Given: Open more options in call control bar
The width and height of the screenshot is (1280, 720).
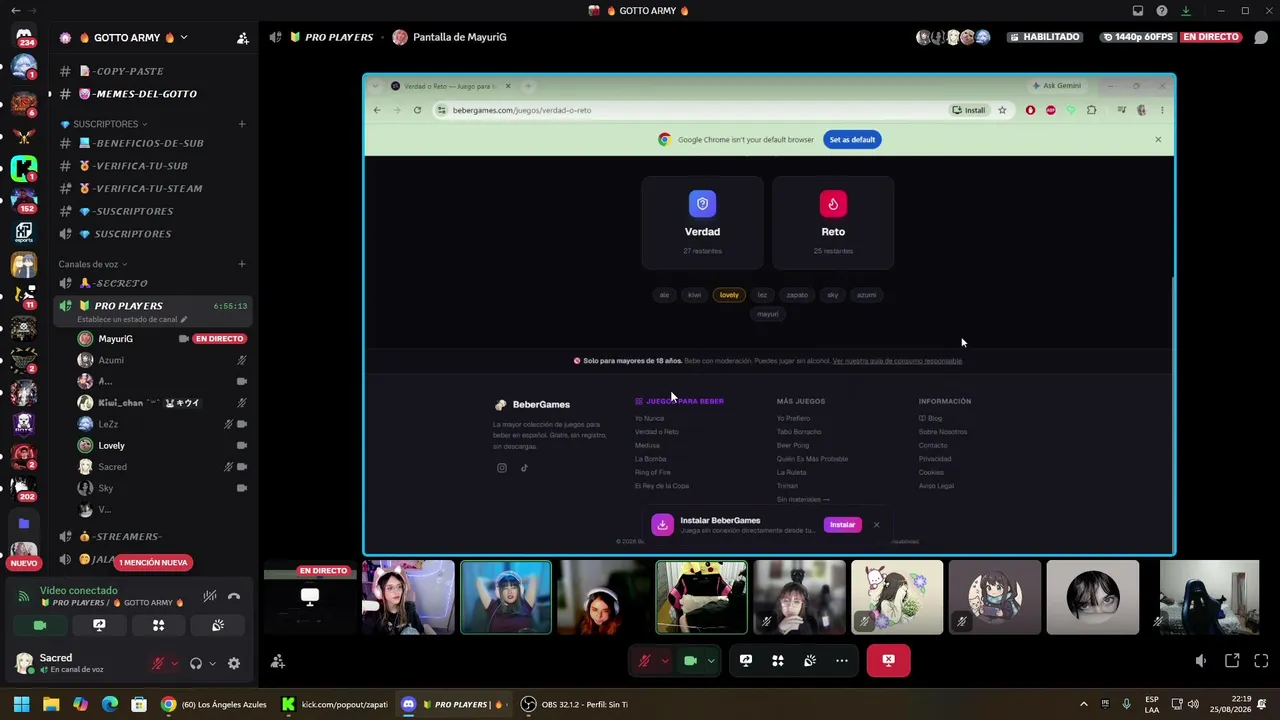Looking at the screenshot, I should (x=842, y=661).
